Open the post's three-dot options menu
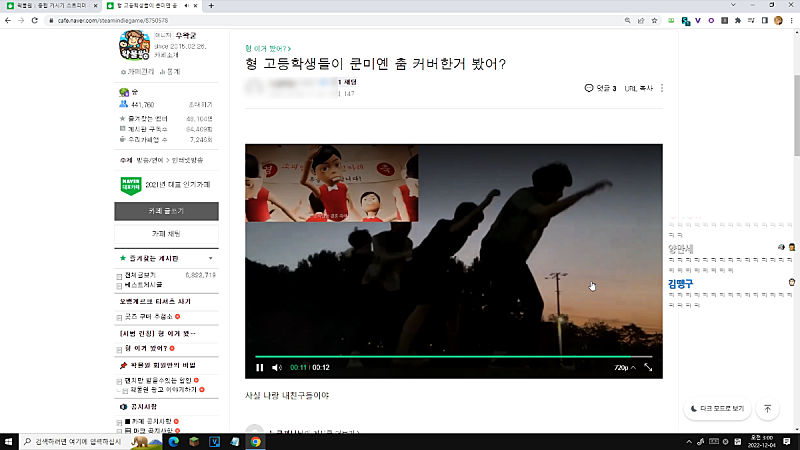Screen dimensions: 800x450 click(x=662, y=88)
